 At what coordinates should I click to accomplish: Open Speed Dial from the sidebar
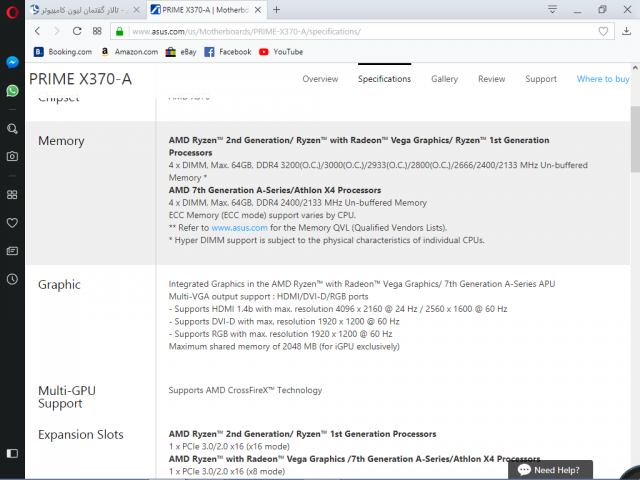[x=12, y=195]
